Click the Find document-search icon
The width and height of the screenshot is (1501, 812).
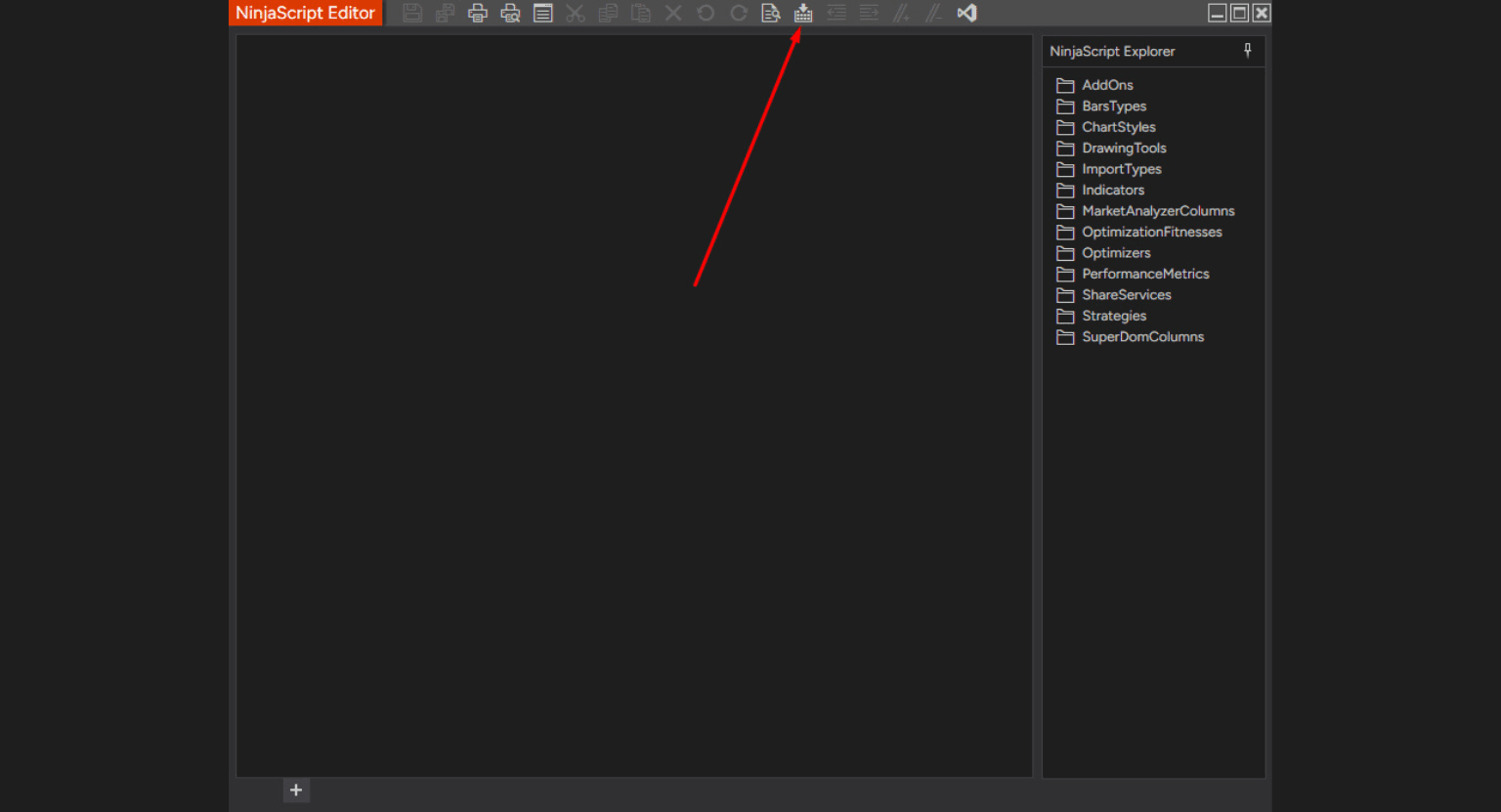point(771,13)
